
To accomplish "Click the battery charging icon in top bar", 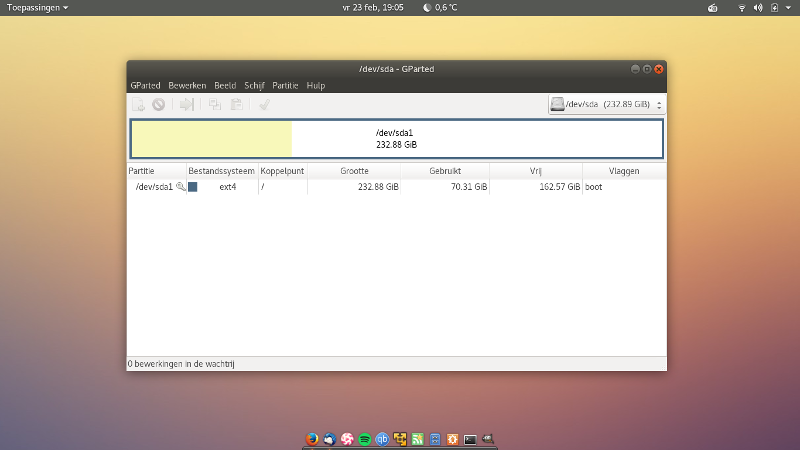I will click(774, 8).
